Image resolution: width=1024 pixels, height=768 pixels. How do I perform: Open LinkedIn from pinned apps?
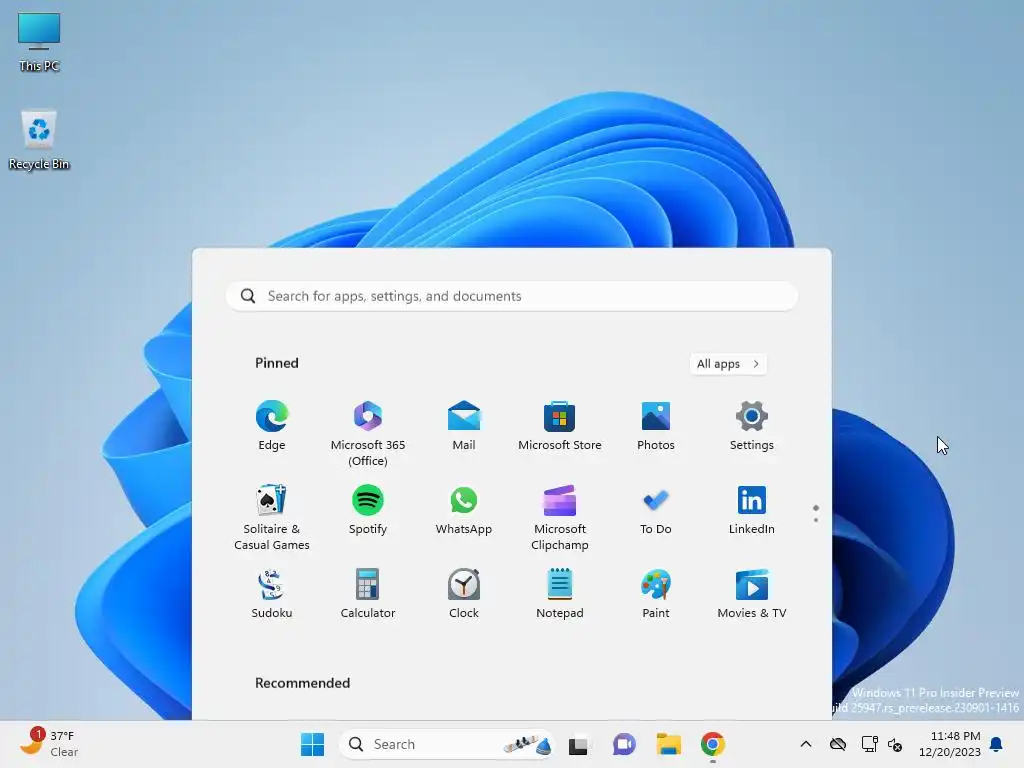(x=752, y=509)
